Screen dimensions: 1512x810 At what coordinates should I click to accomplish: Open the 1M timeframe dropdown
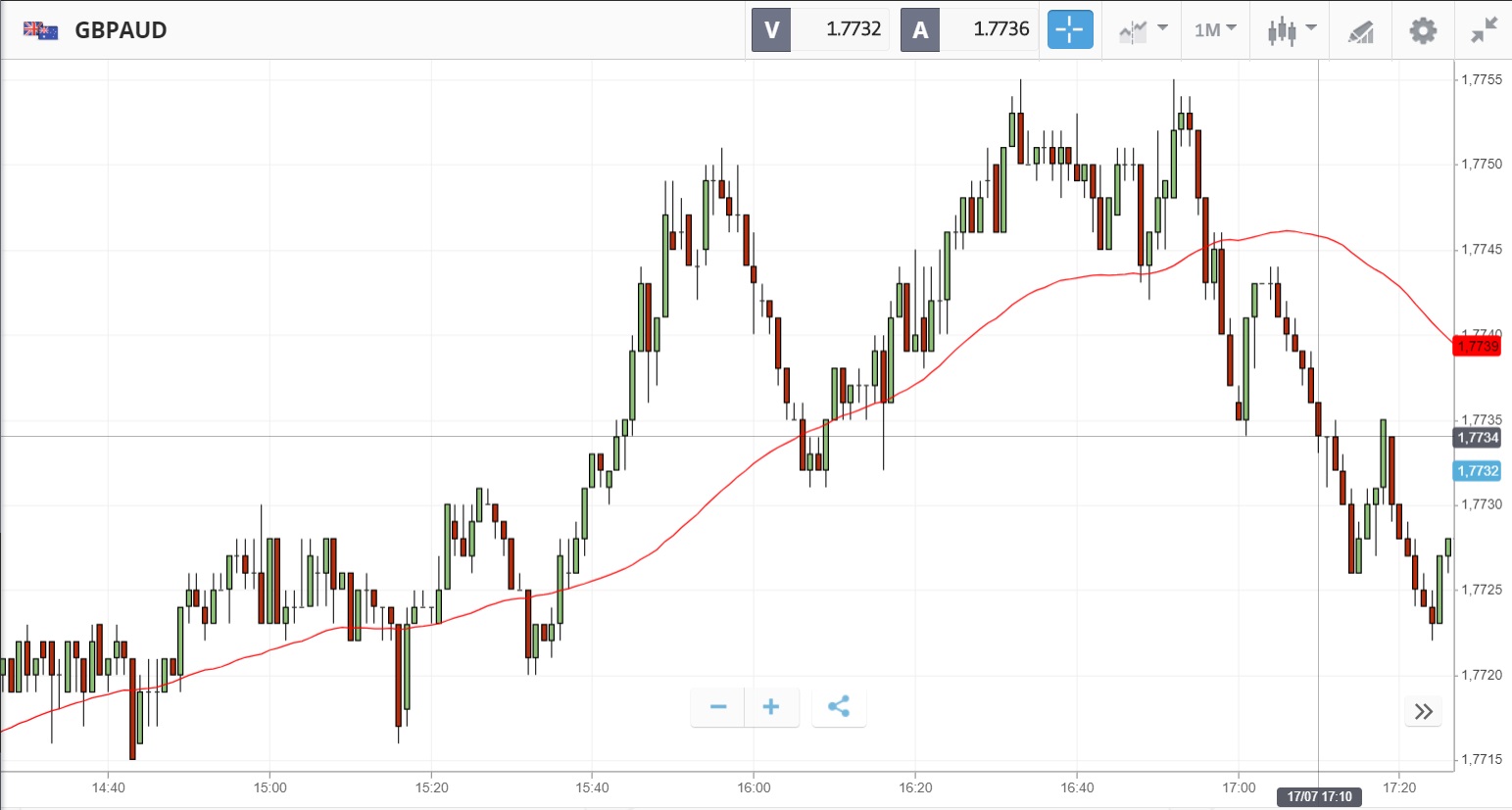click(1215, 29)
